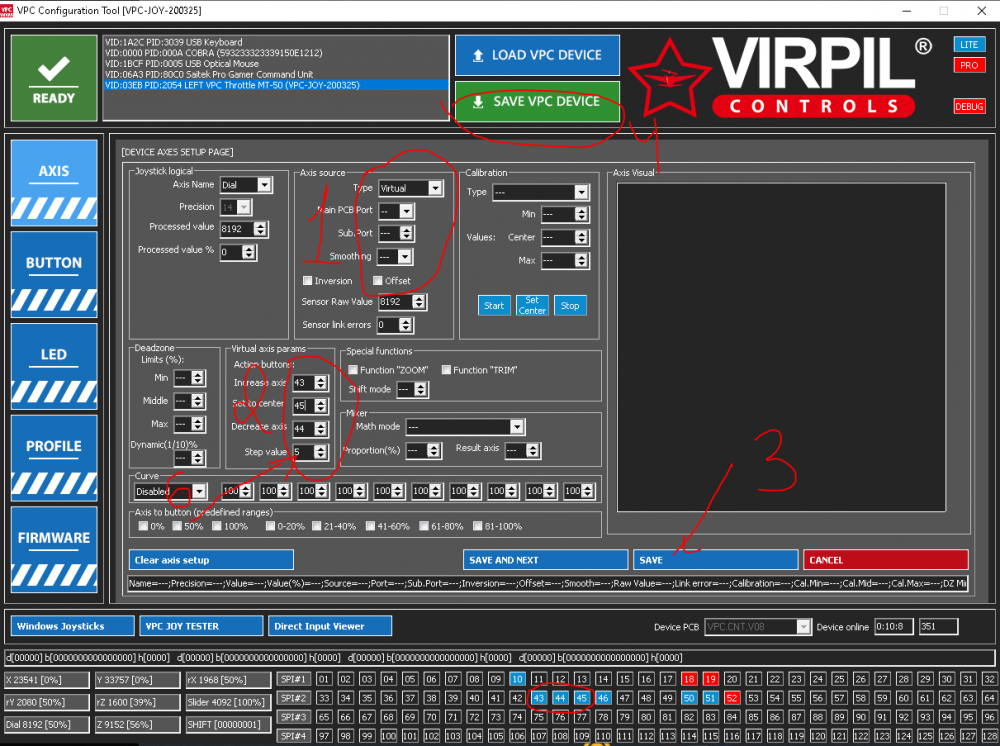Screen dimensions: 1000x746
Task: Click the red CANCEL button
Action: coord(886,560)
